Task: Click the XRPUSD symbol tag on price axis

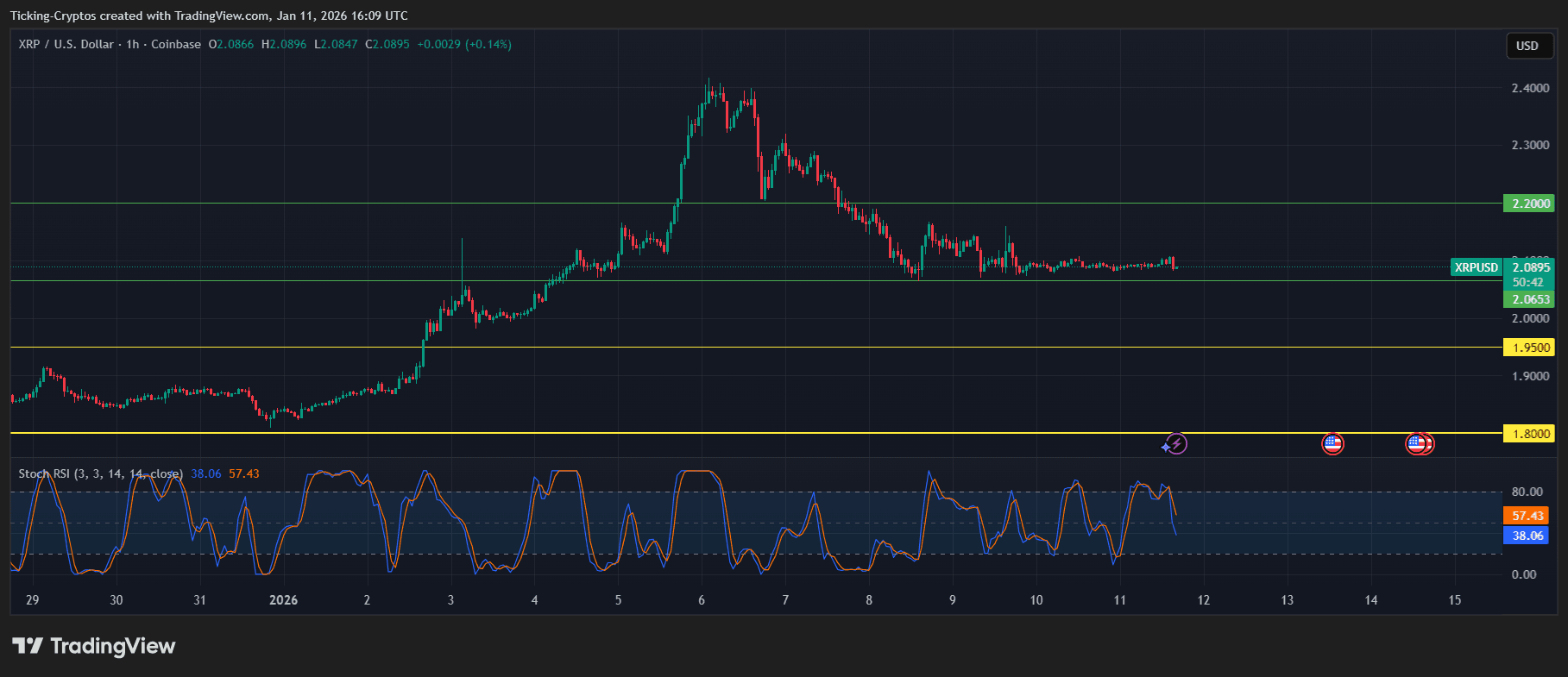Action: (x=1476, y=267)
